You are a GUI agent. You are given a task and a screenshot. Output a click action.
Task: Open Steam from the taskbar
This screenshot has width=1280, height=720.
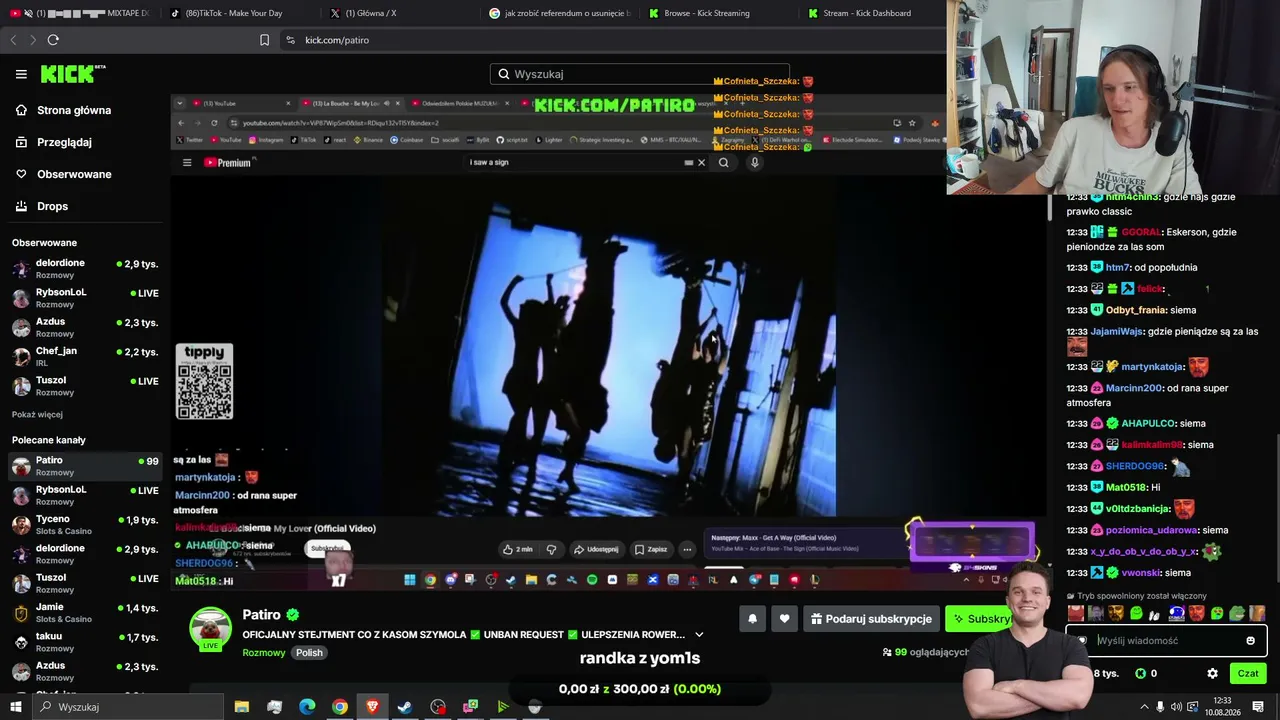[405, 707]
